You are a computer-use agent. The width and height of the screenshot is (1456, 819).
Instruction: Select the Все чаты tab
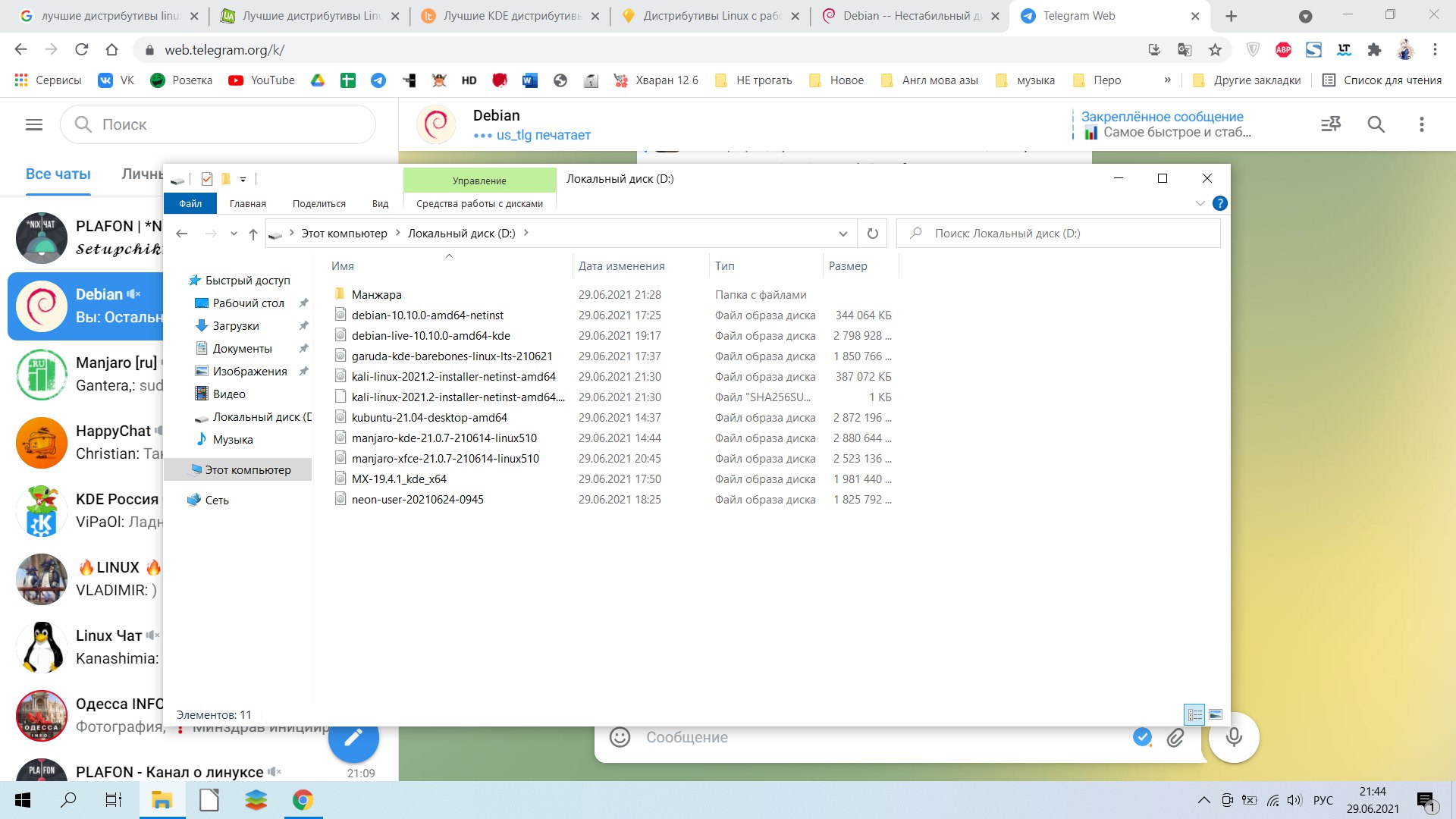pos(58,174)
